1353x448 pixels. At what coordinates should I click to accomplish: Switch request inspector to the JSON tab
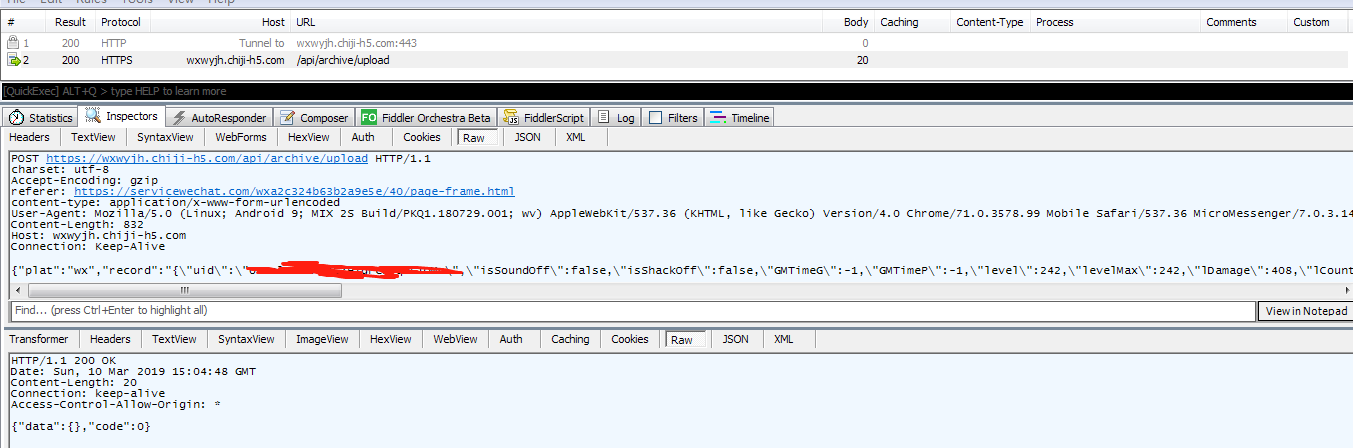tap(527, 137)
